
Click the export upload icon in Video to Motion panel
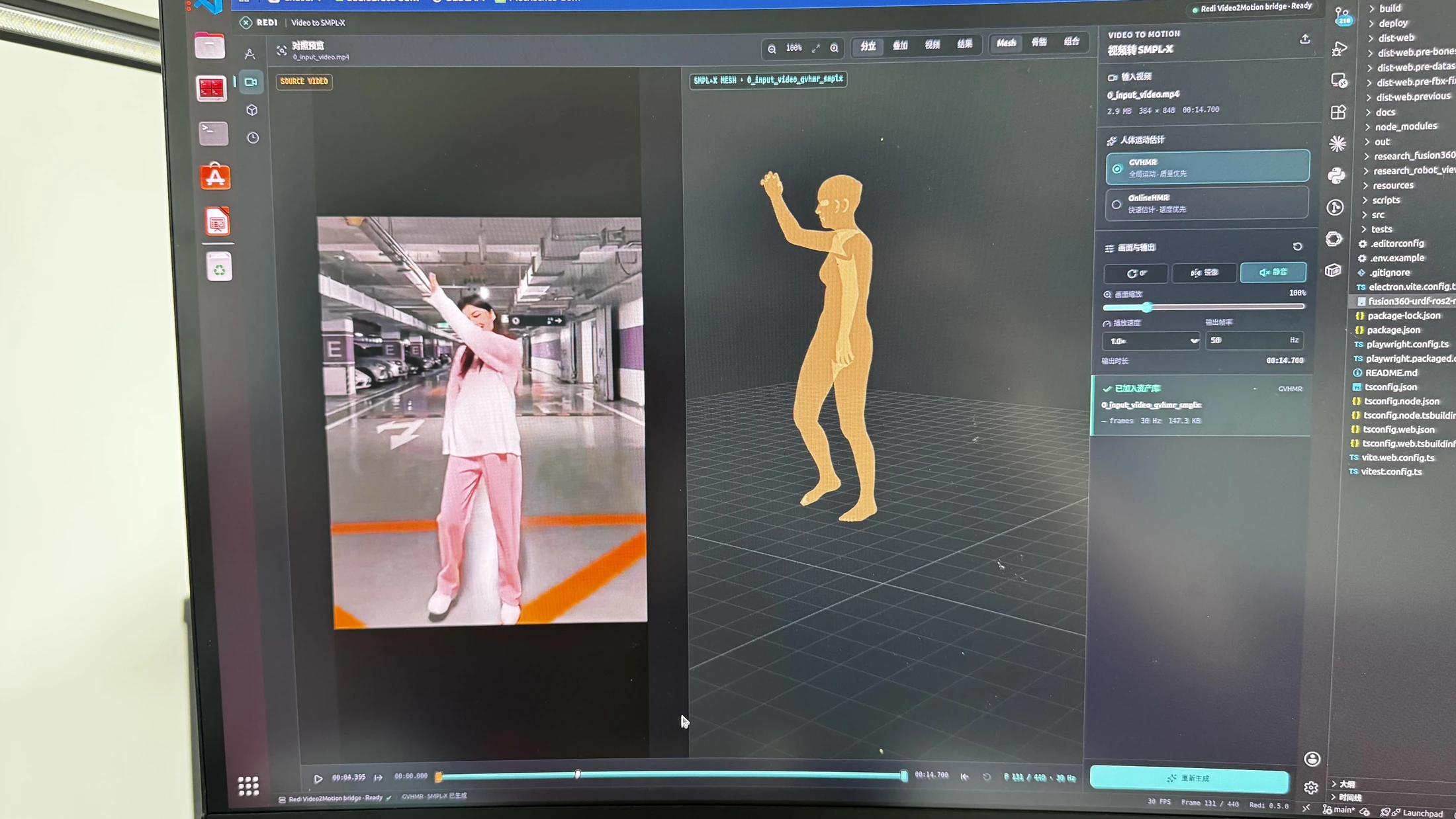click(1304, 39)
